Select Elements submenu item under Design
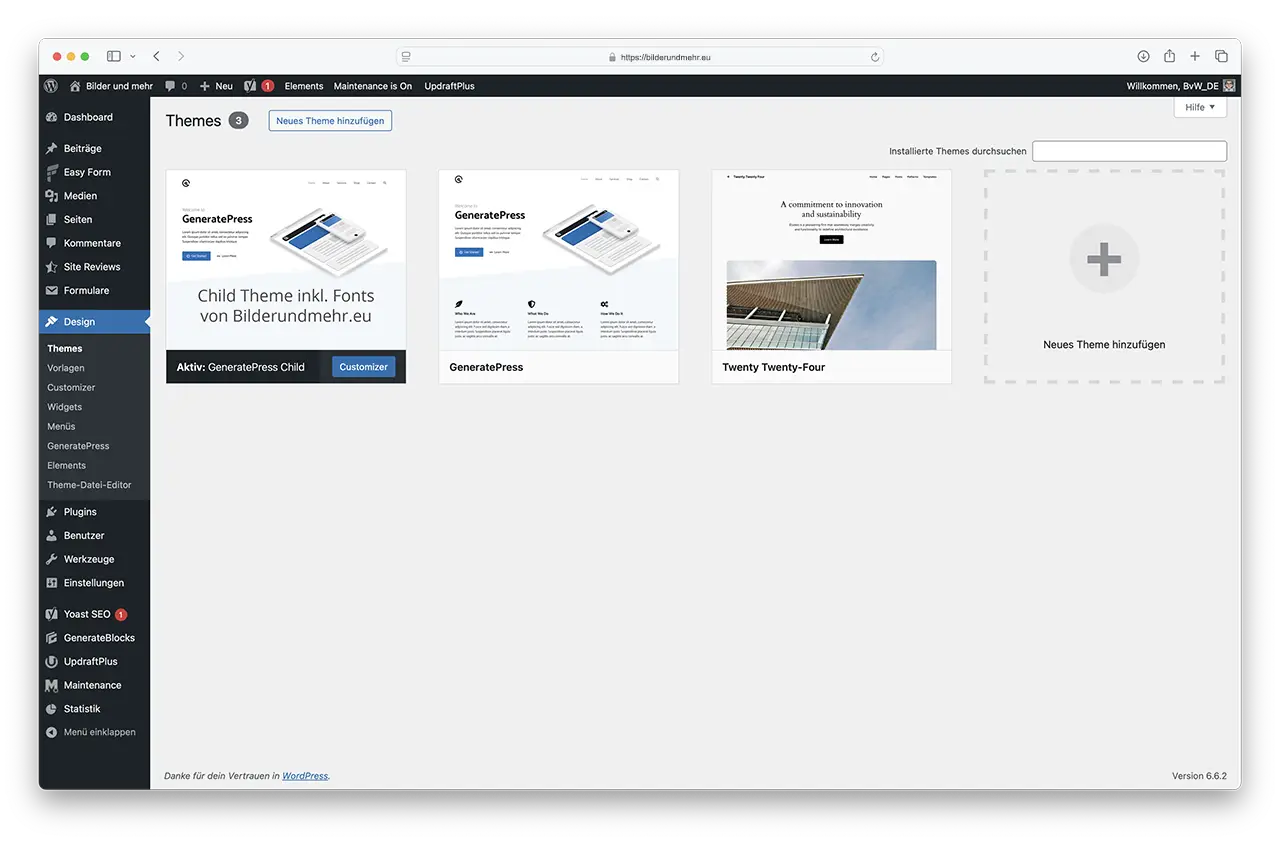Screen dimensions: 1280x853 (x=67, y=465)
